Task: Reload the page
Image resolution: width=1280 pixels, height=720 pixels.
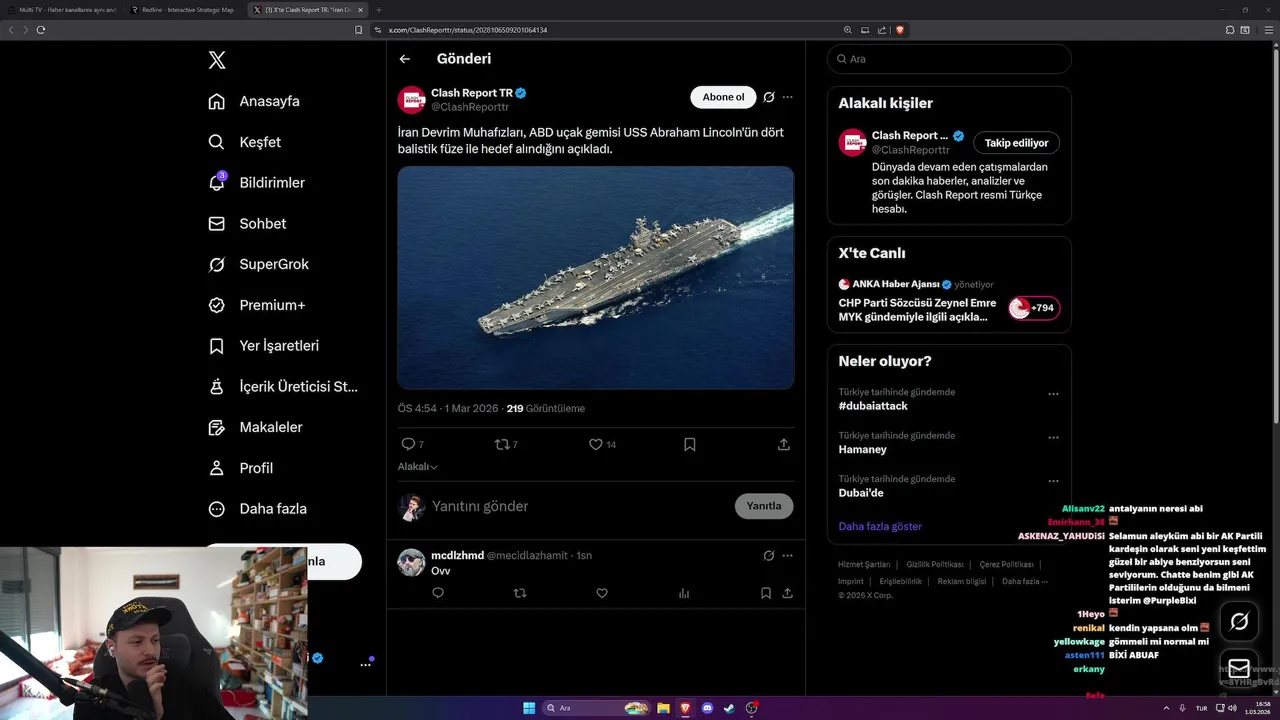Action: click(x=41, y=30)
